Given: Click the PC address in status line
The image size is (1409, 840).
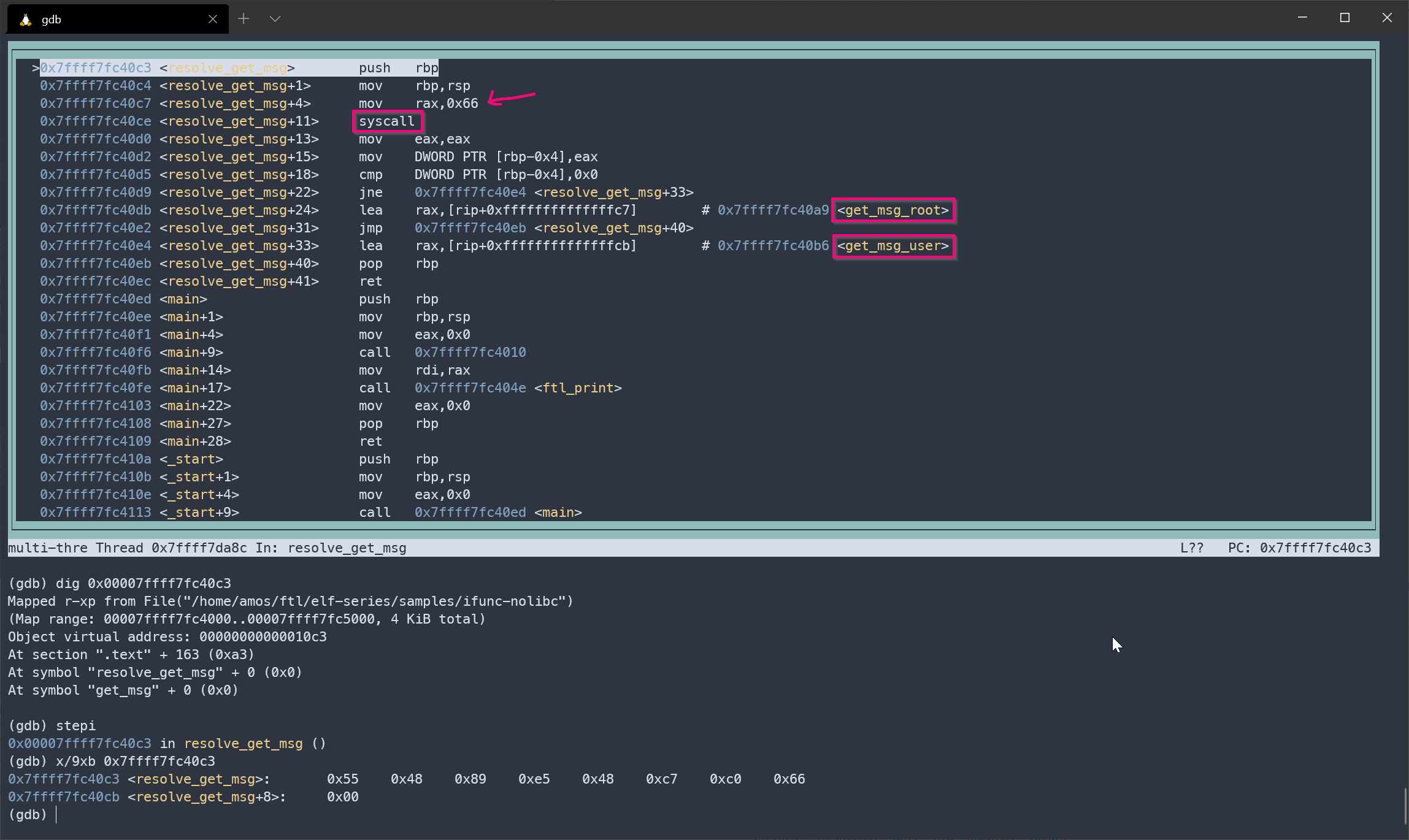Looking at the screenshot, I should pyautogui.click(x=1315, y=548).
